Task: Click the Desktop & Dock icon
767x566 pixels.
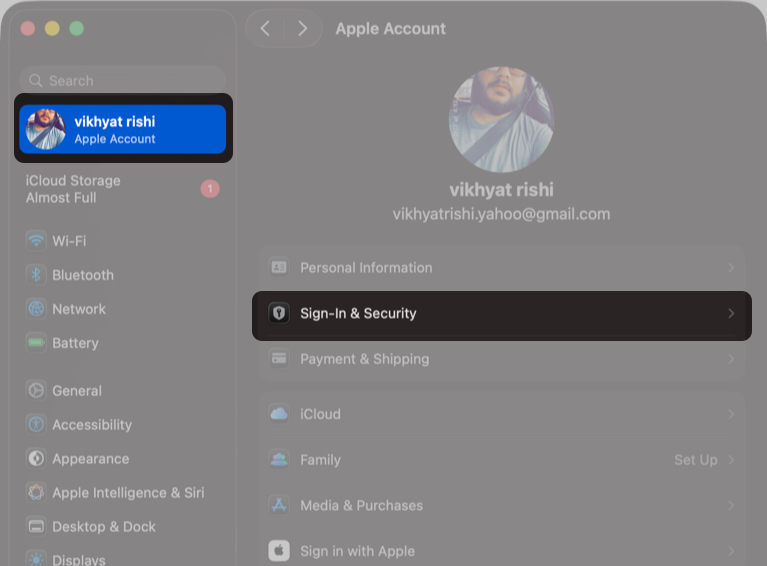Action: tap(36, 526)
